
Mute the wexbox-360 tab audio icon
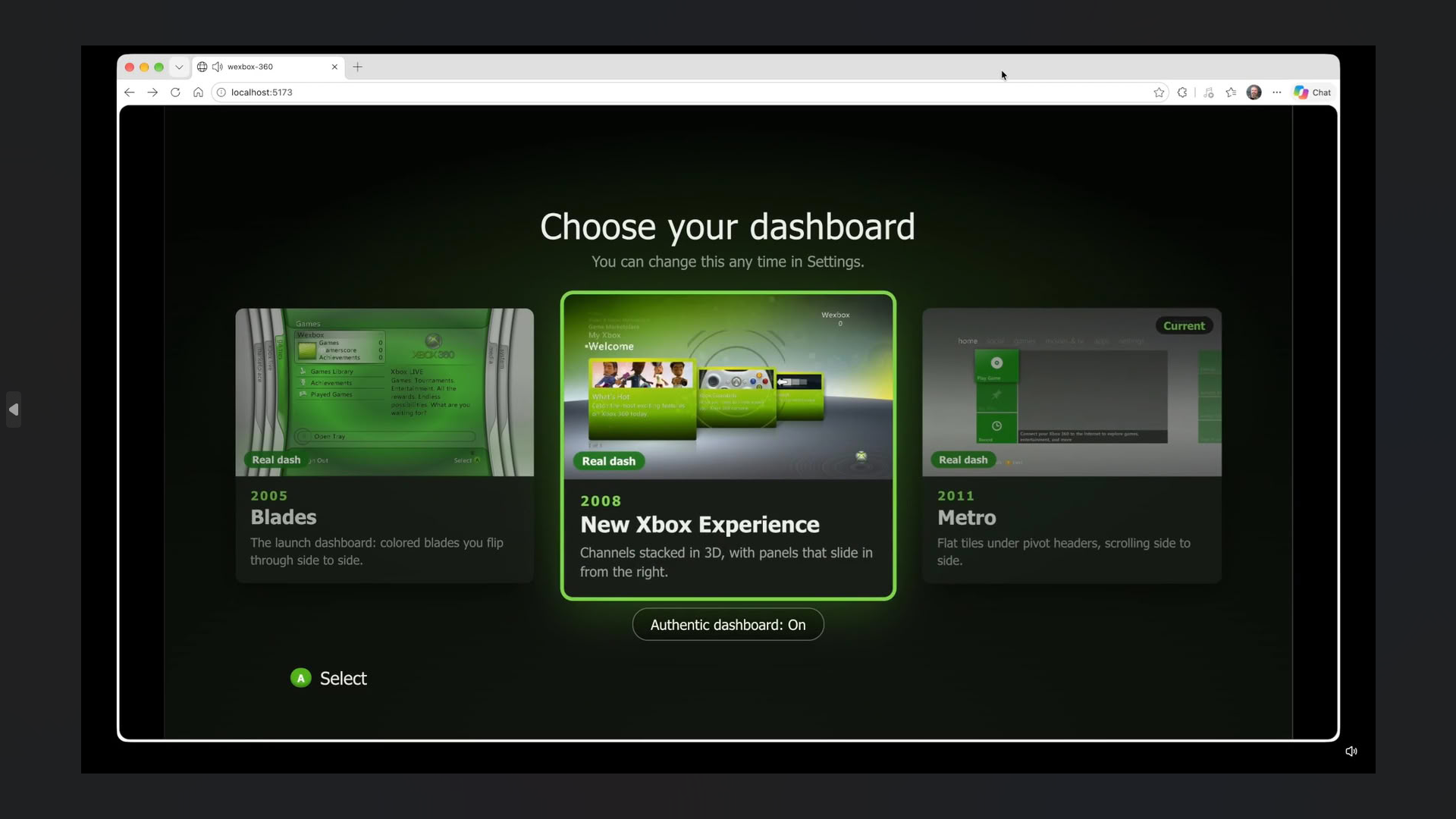click(218, 67)
